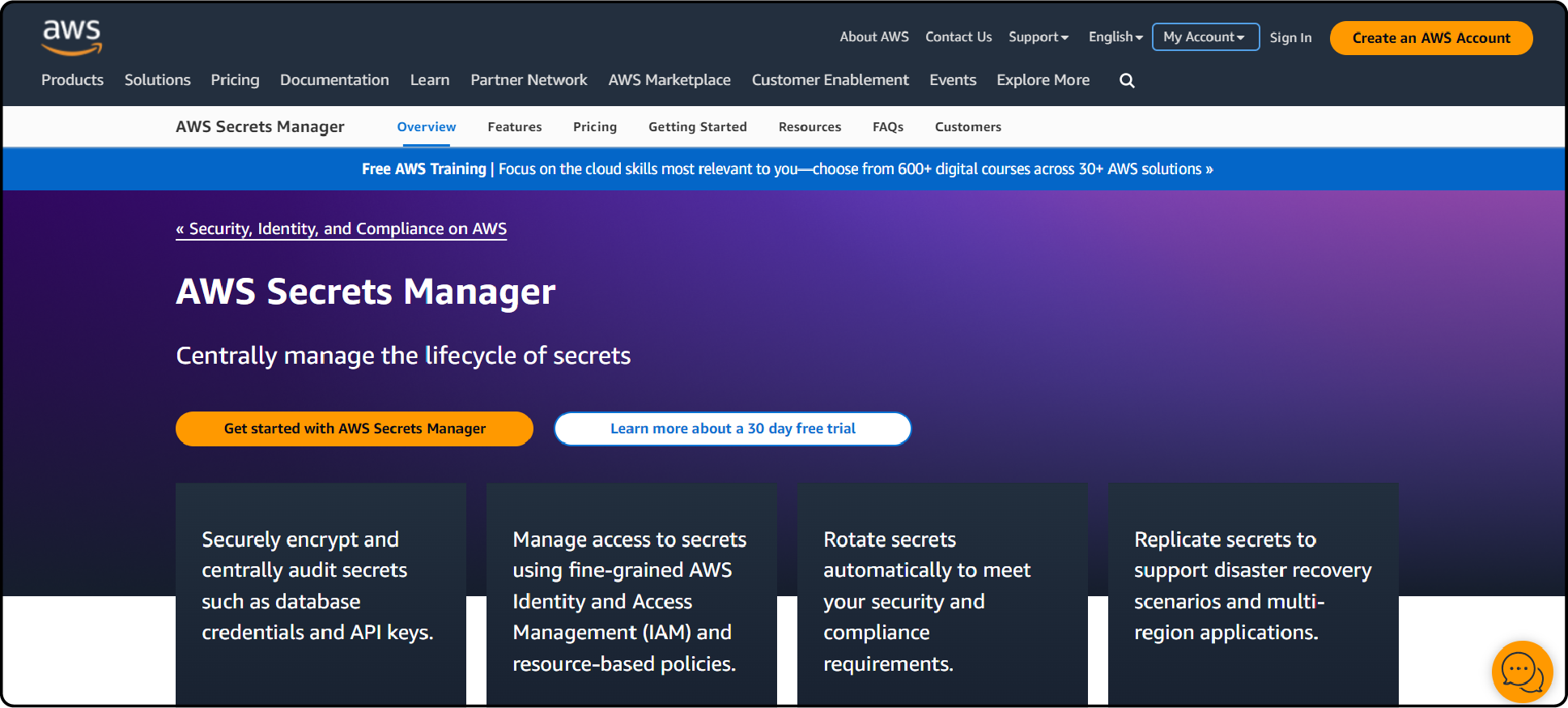Open the Customer Enablement menu

831,80
